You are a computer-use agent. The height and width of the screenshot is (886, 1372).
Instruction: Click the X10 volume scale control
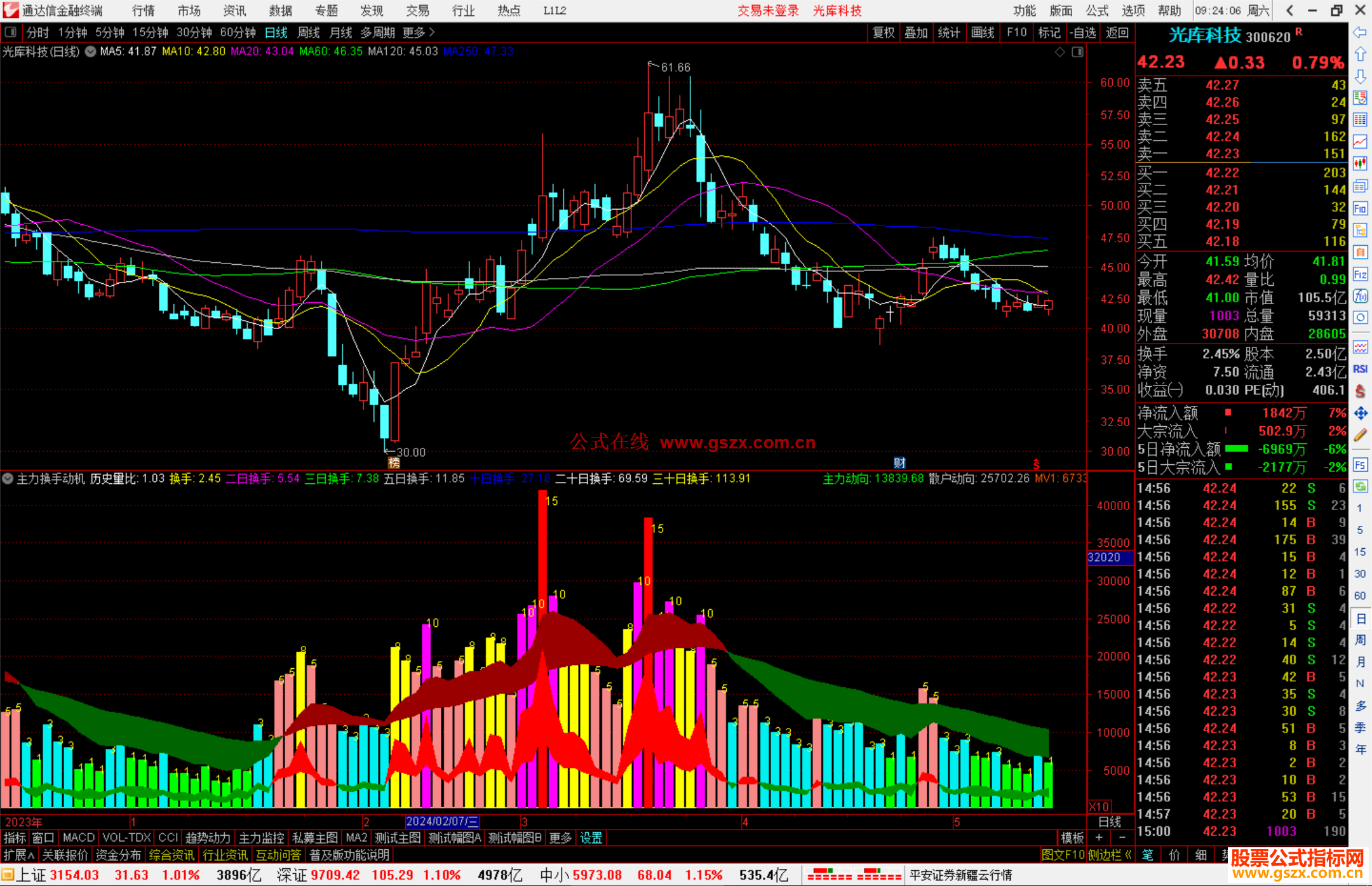click(1100, 806)
